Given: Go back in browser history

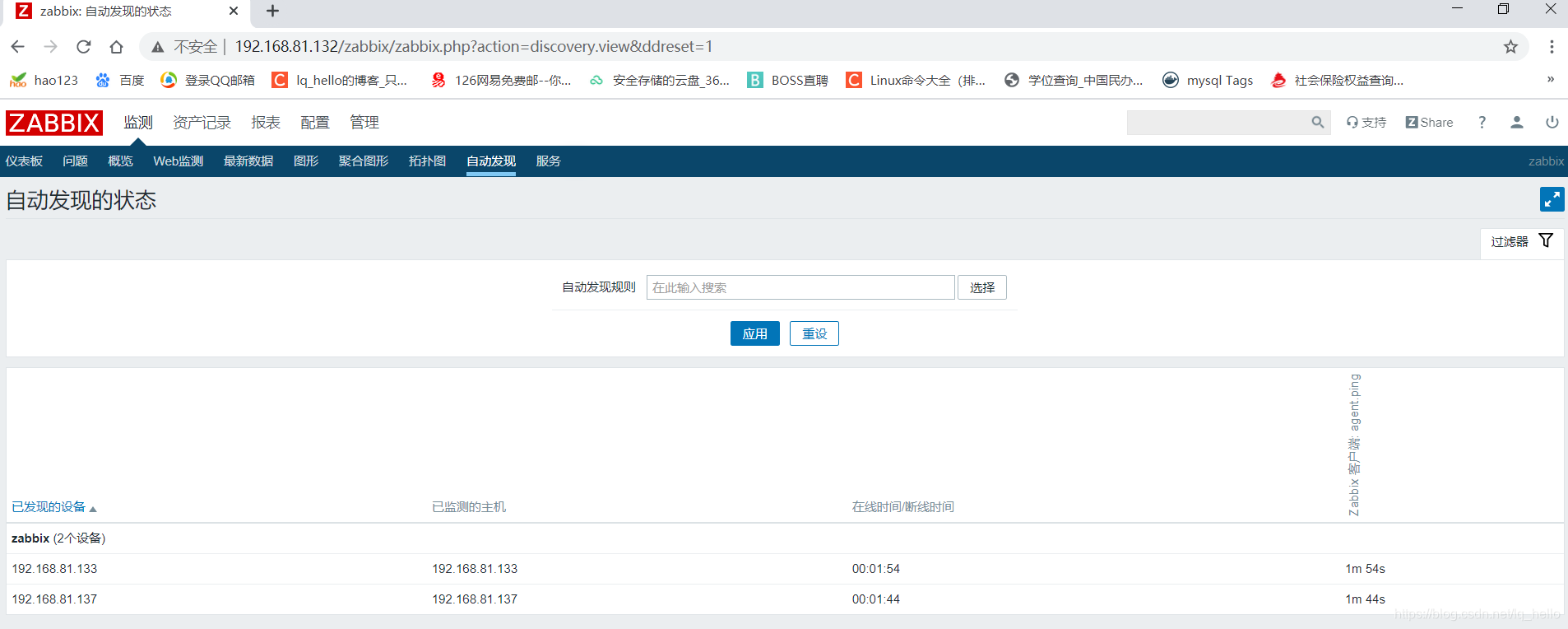Looking at the screenshot, I should tap(18, 47).
